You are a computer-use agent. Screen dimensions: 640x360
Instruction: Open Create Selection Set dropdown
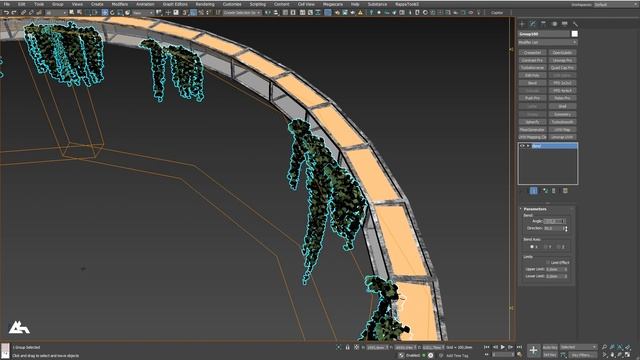pyautogui.click(x=242, y=13)
